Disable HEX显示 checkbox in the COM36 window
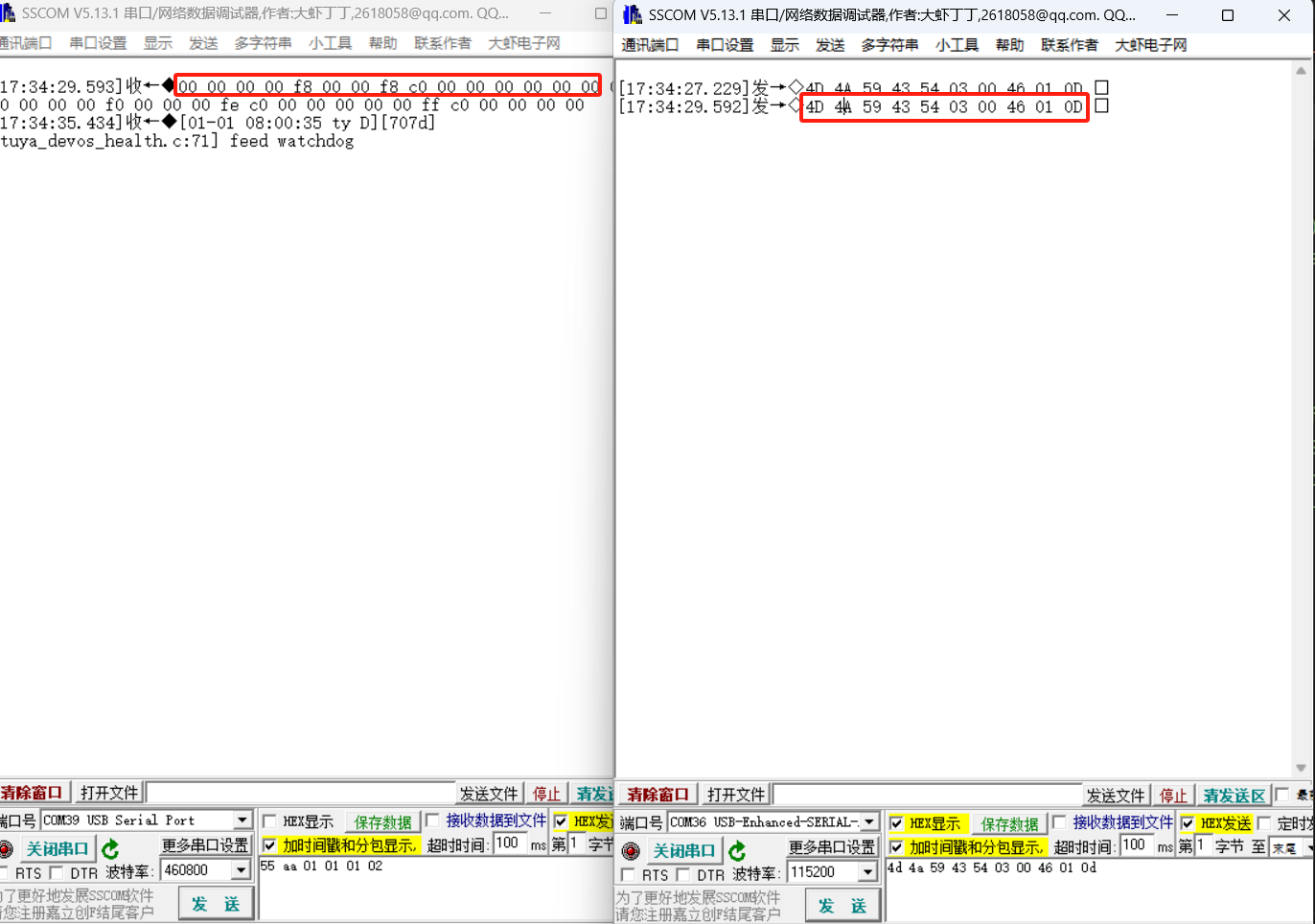 click(x=896, y=823)
